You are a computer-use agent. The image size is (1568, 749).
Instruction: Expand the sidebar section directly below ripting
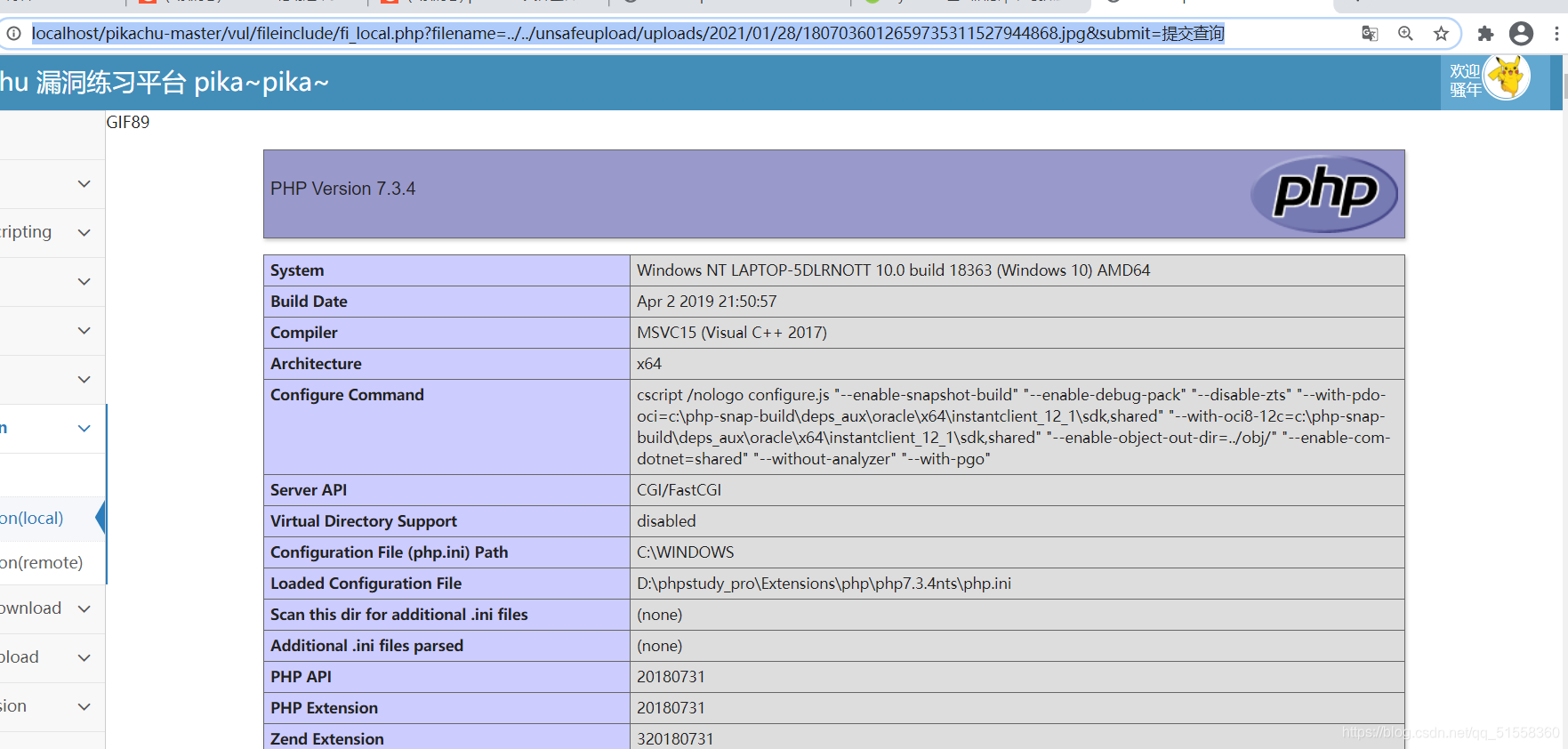pos(84,282)
